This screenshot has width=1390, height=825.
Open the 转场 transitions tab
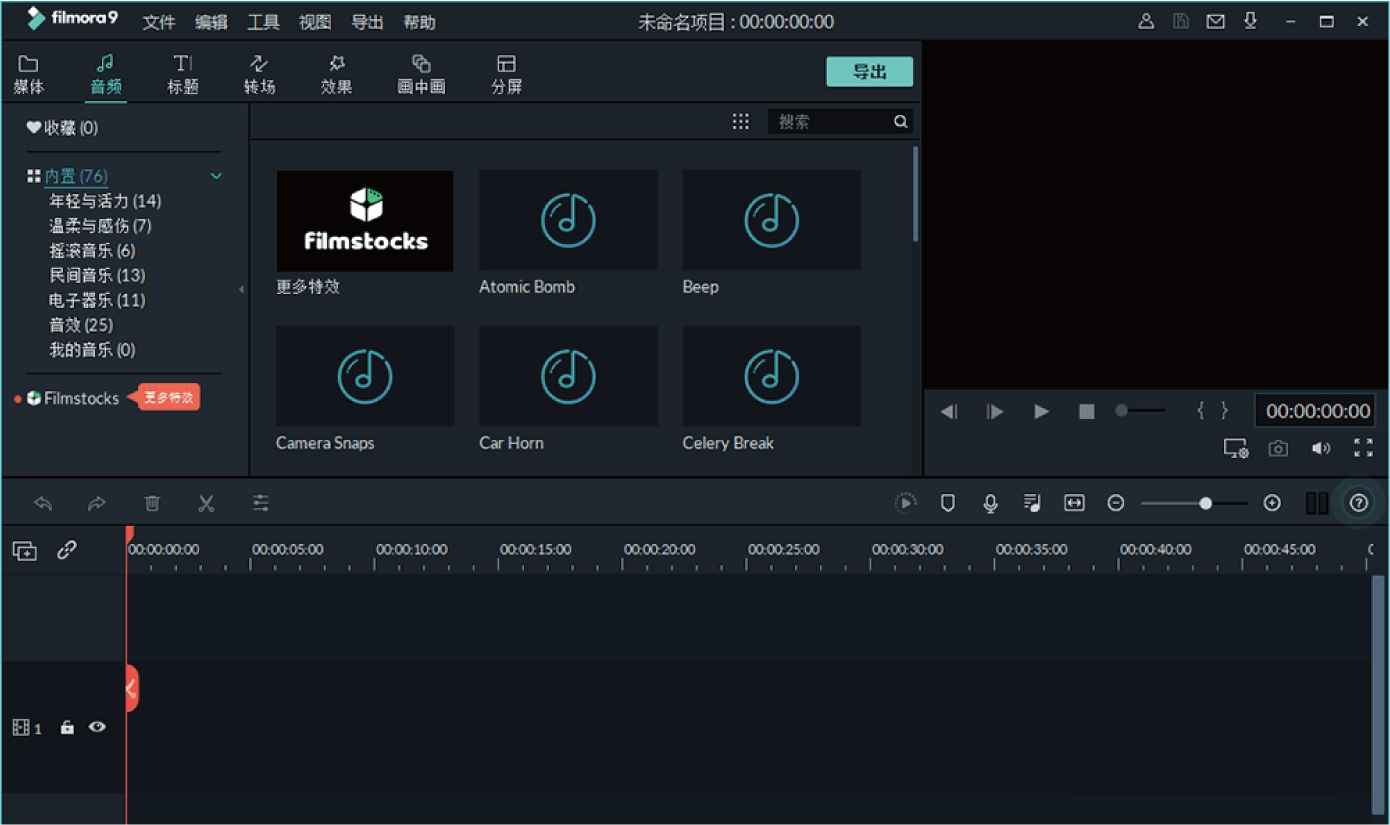click(x=259, y=75)
